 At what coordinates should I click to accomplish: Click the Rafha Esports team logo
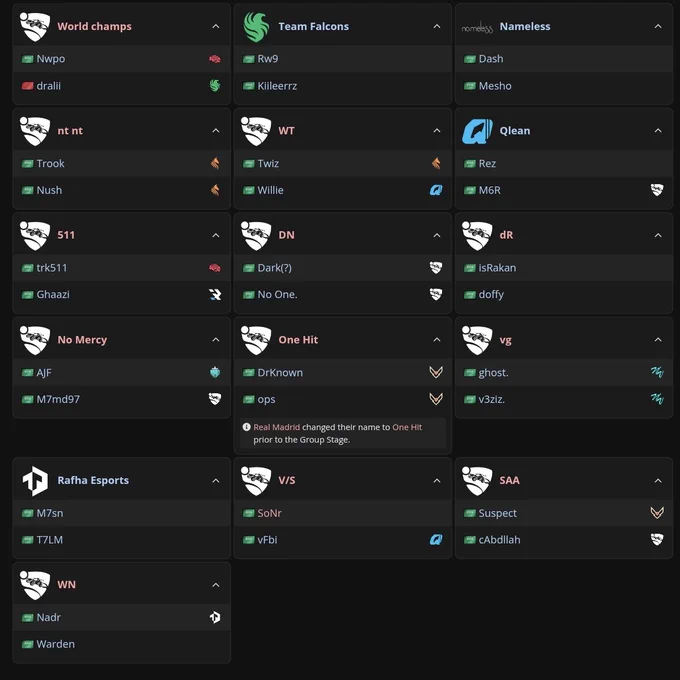click(35, 481)
